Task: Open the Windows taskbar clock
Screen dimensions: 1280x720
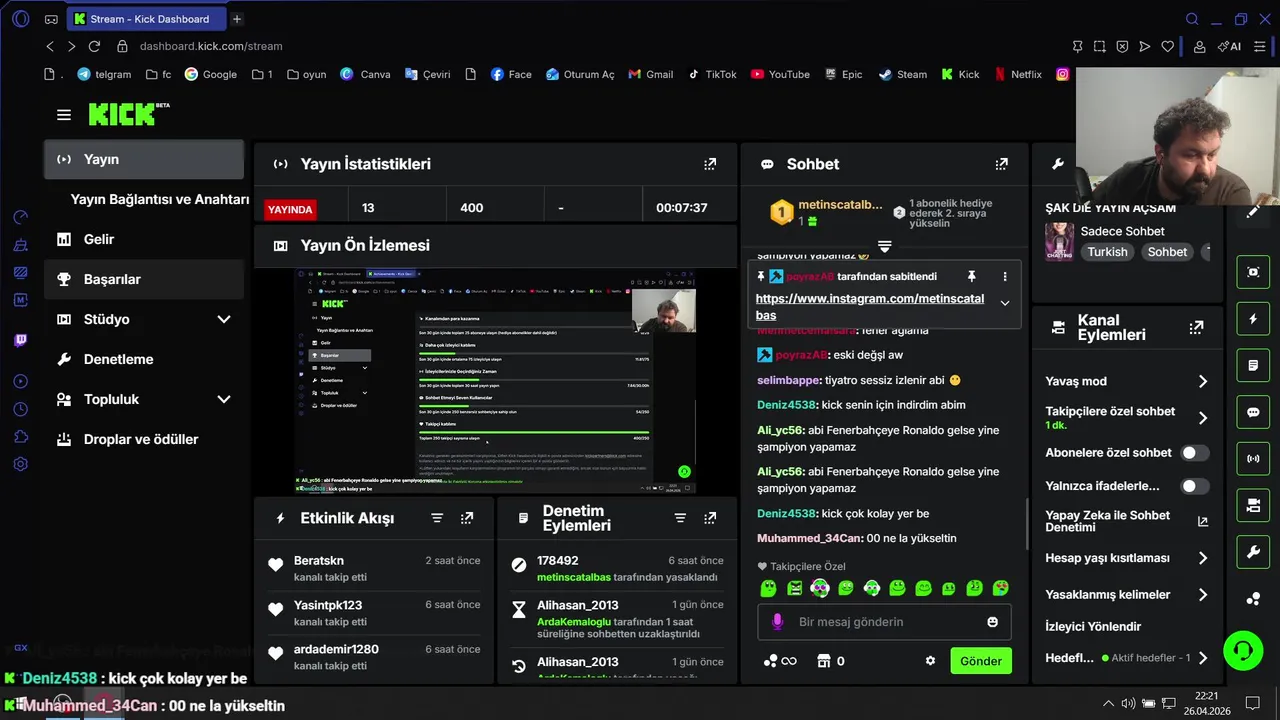Action: coord(1206,703)
